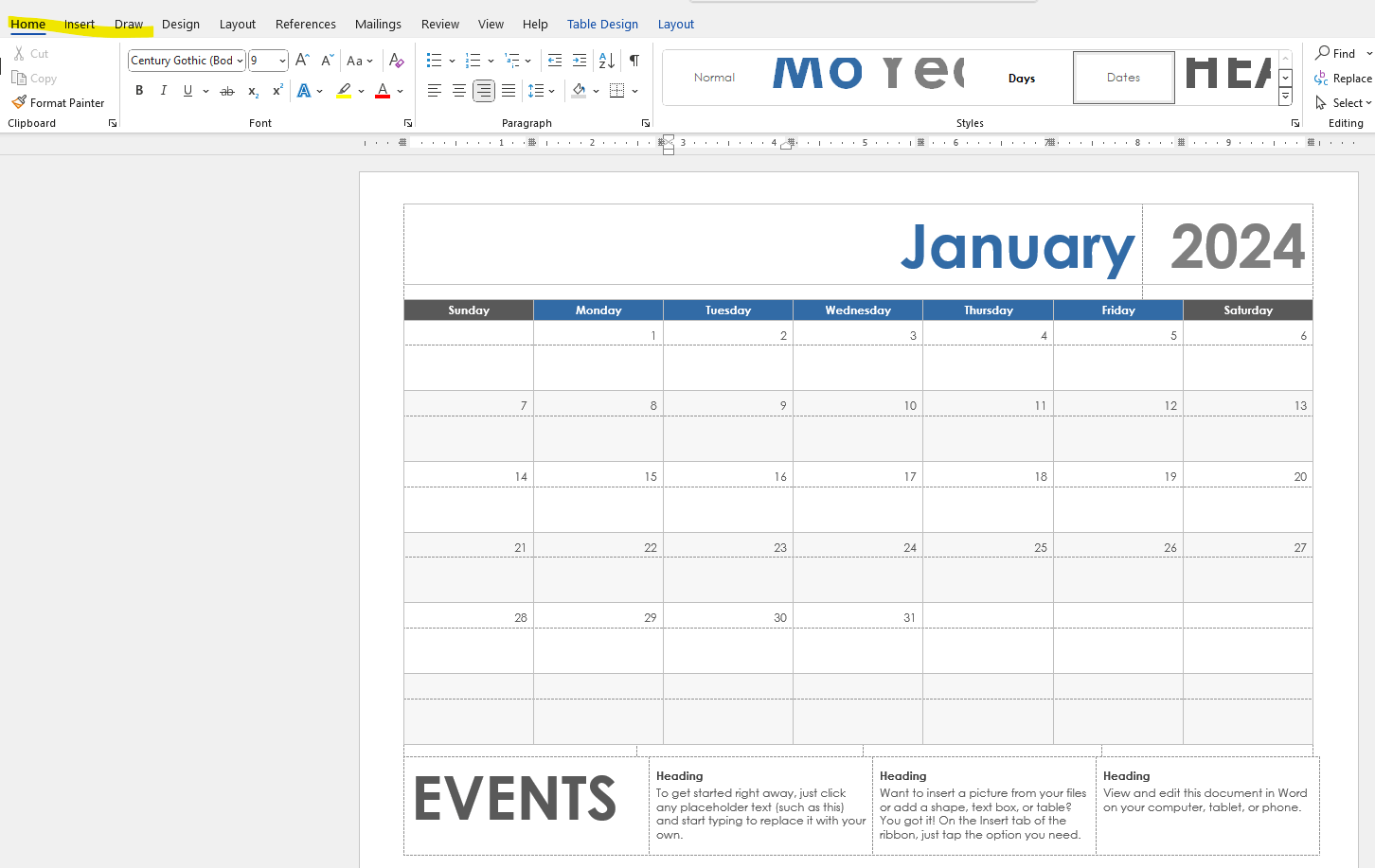Open the Font name dropdown
This screenshot has height=868, width=1375.
[238, 60]
